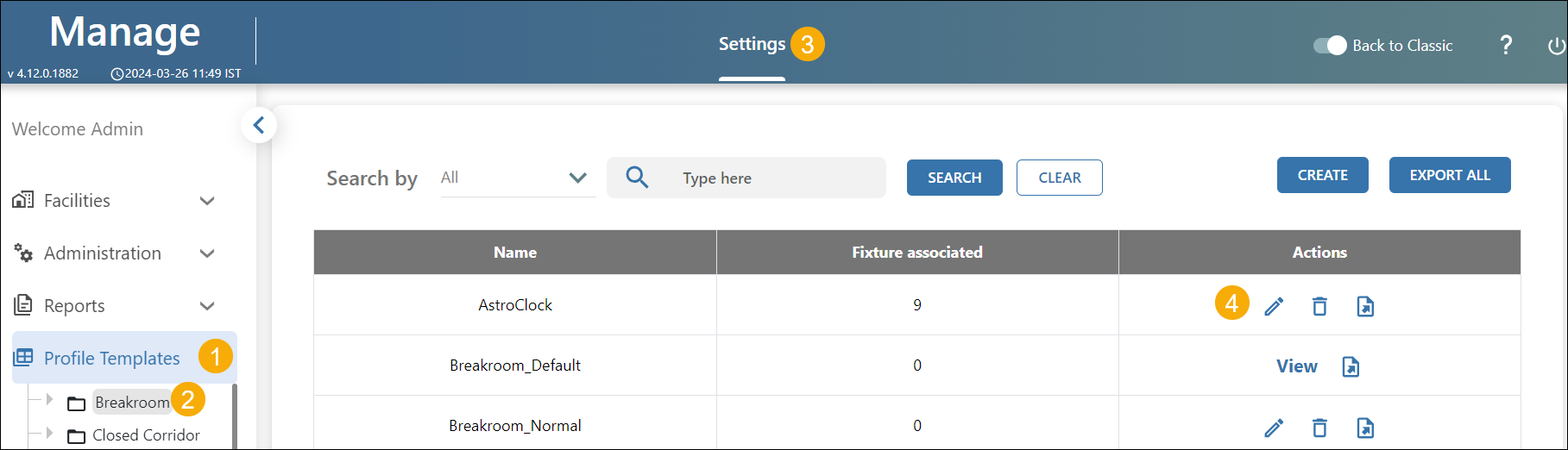The height and width of the screenshot is (450, 1568).
Task: Select the Closed Corridor folder label
Action: pos(146,435)
